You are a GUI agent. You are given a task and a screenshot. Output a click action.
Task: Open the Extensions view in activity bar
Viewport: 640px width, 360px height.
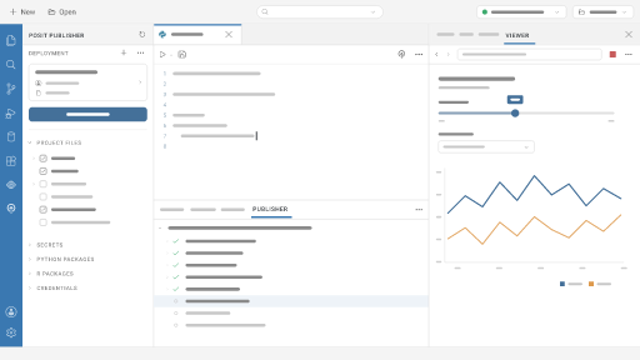click(11, 161)
